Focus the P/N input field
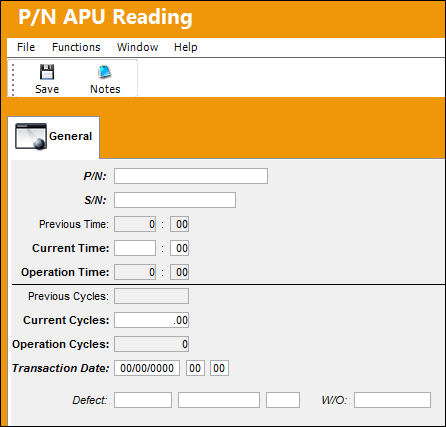The width and height of the screenshot is (446, 427). coord(191,176)
